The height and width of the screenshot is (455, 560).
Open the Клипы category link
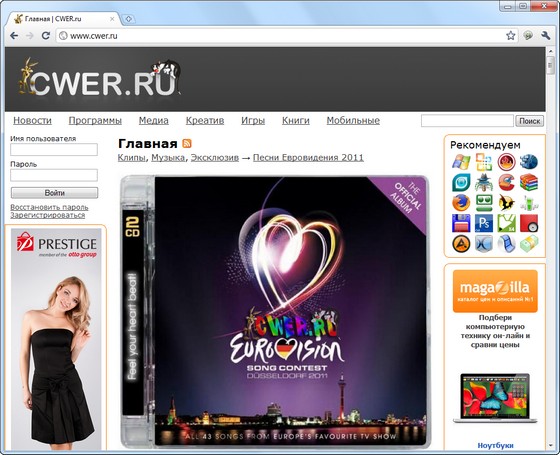[131, 158]
